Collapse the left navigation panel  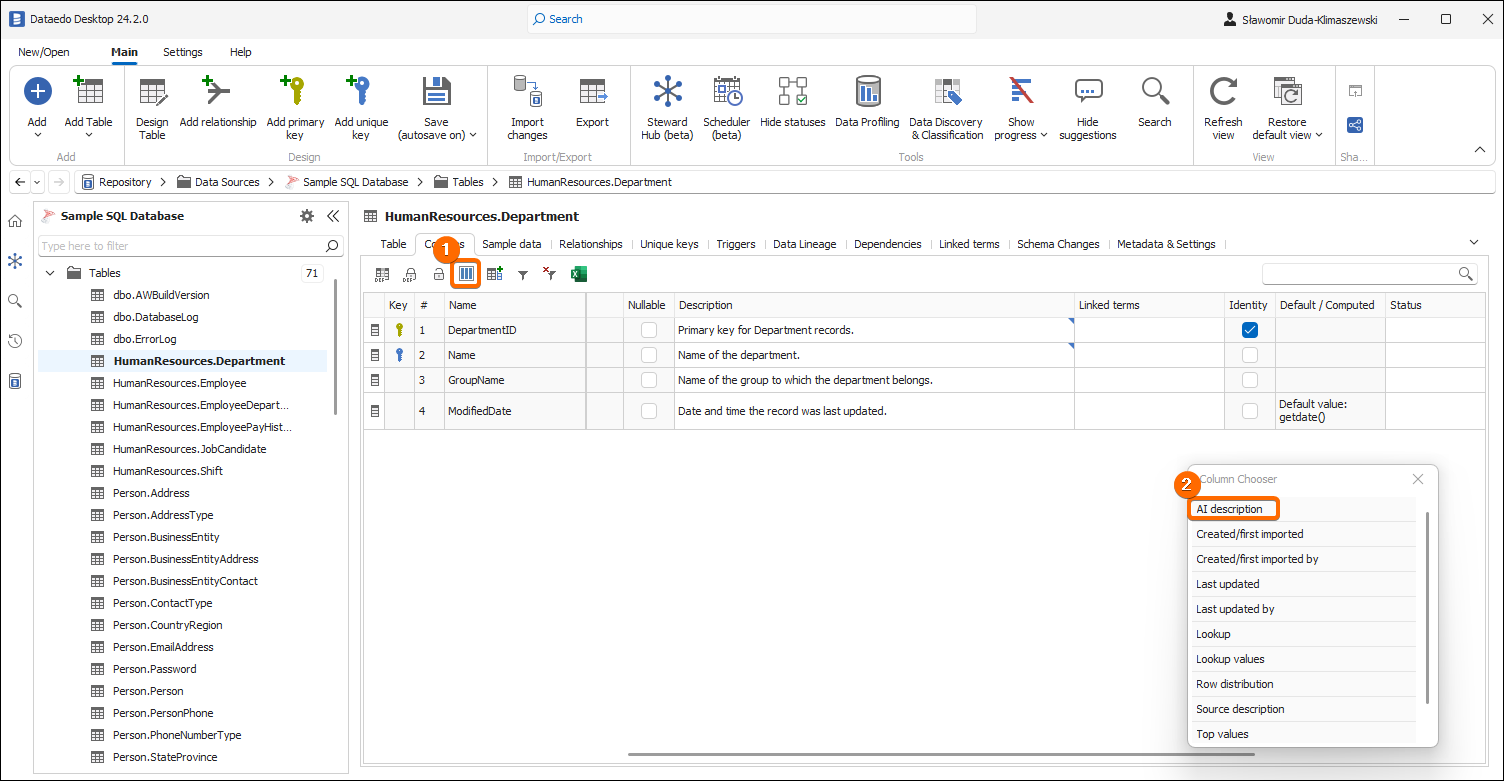(x=333, y=216)
